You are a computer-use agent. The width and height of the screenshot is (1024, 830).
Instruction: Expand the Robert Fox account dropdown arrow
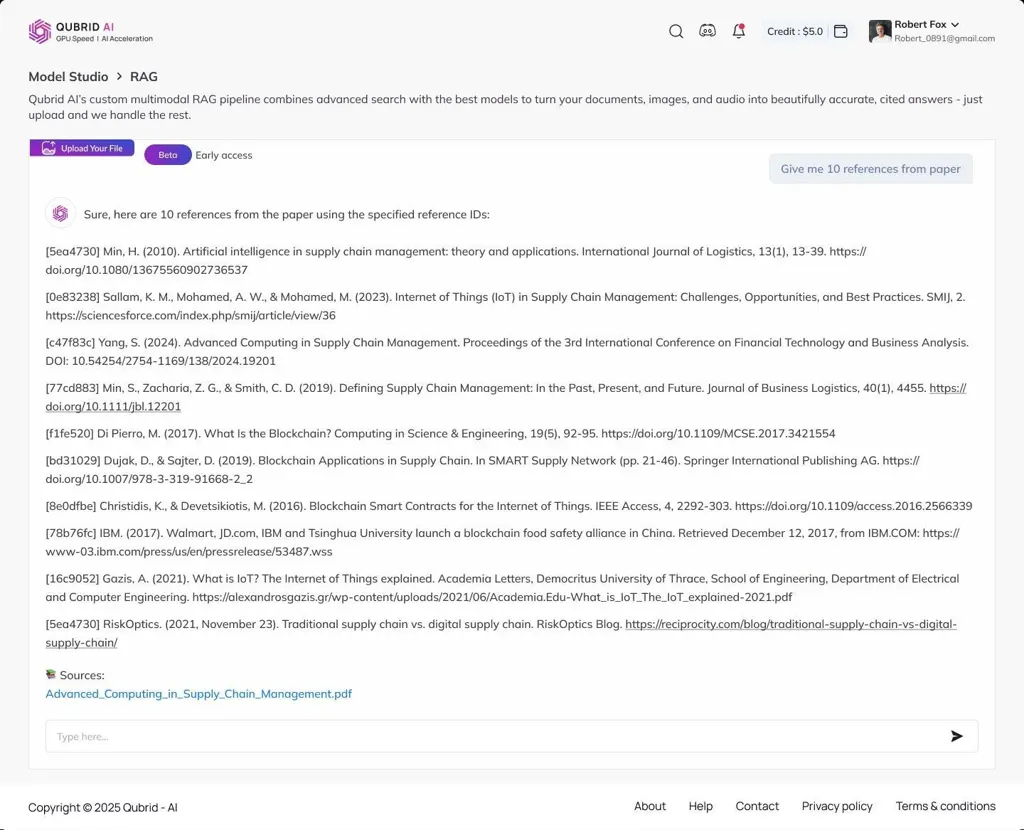955,25
